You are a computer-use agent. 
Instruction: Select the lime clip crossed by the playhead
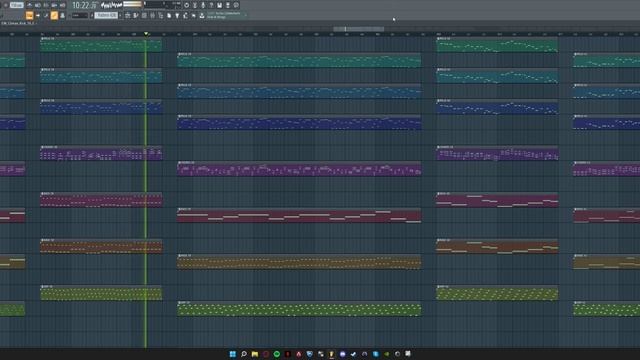[101, 293]
